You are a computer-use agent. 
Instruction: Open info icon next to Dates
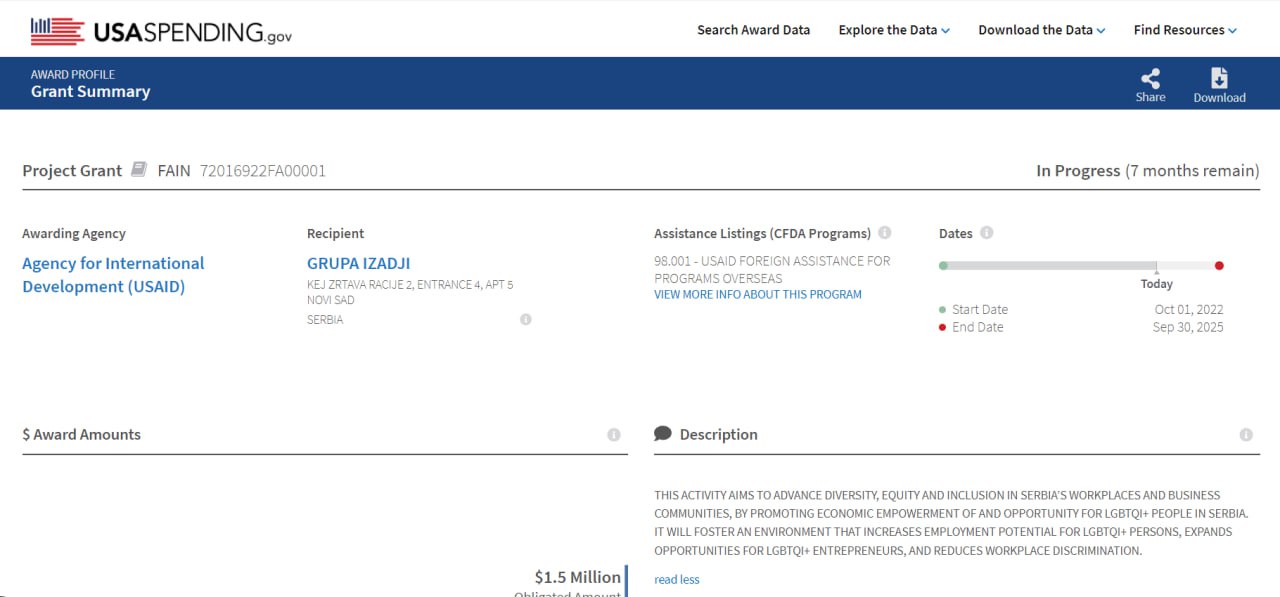click(986, 233)
